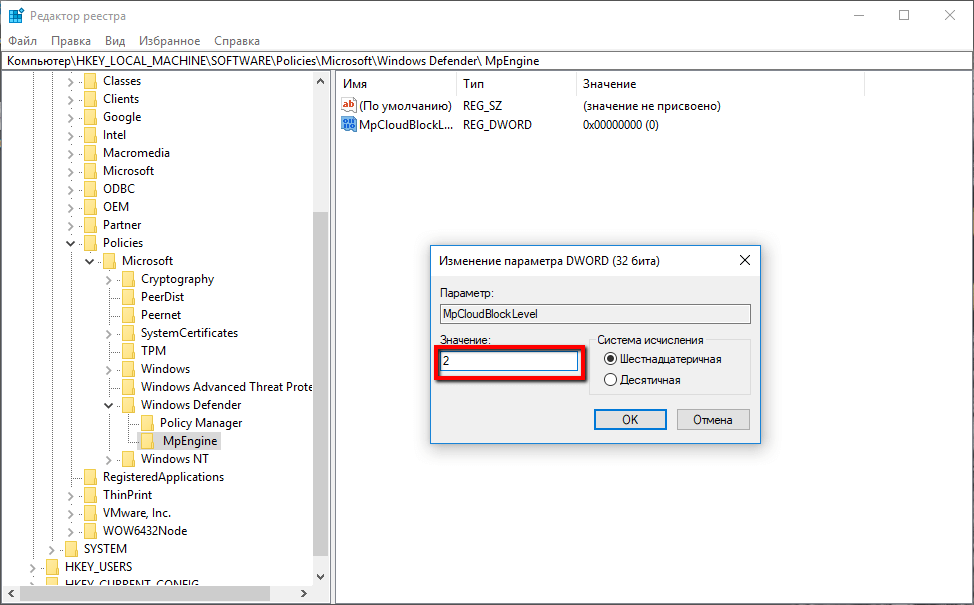
Task: Select the Clients folder icon
Action: [x=91, y=99]
